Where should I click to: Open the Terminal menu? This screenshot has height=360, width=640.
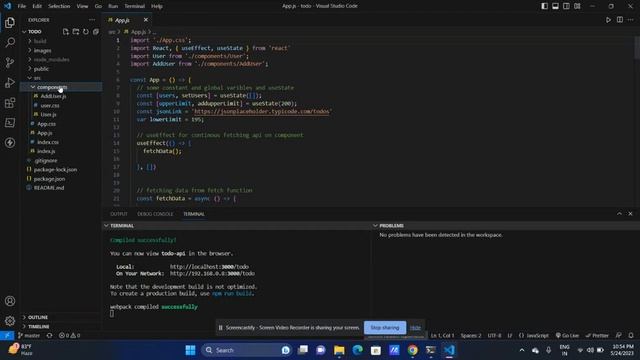[x=134, y=6]
